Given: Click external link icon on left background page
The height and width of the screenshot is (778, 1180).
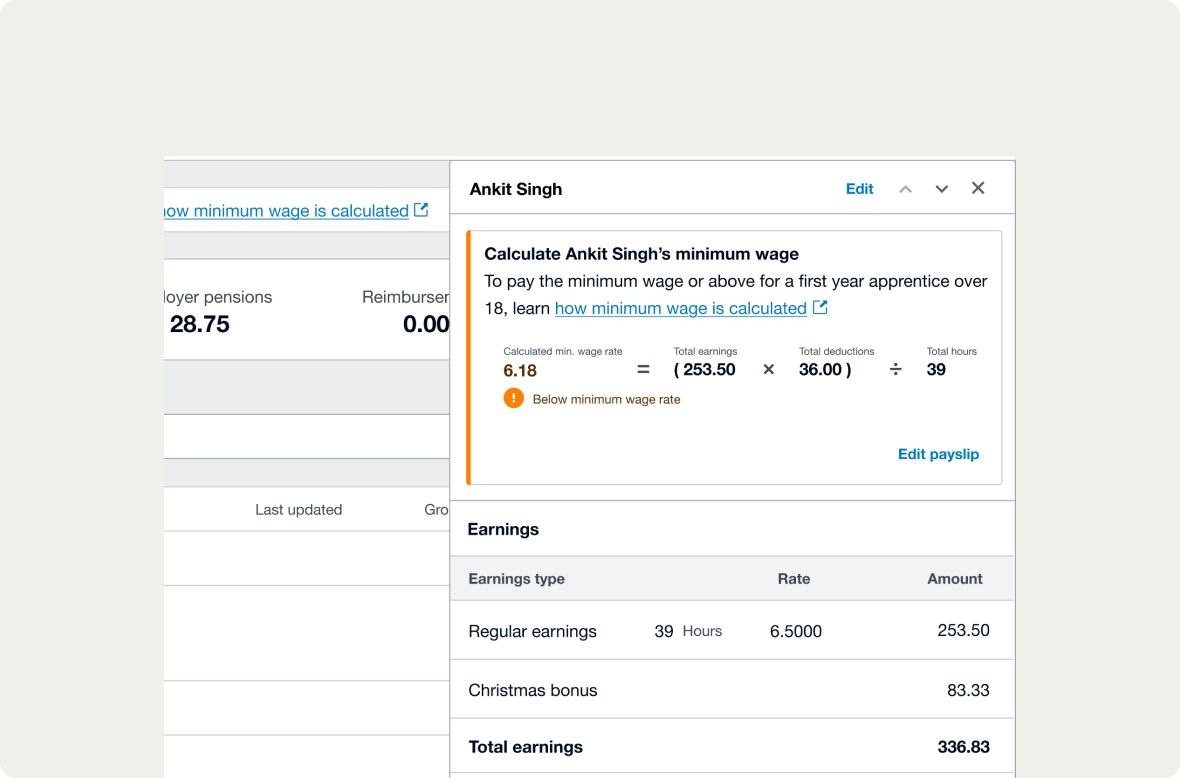Looking at the screenshot, I should point(421,210).
